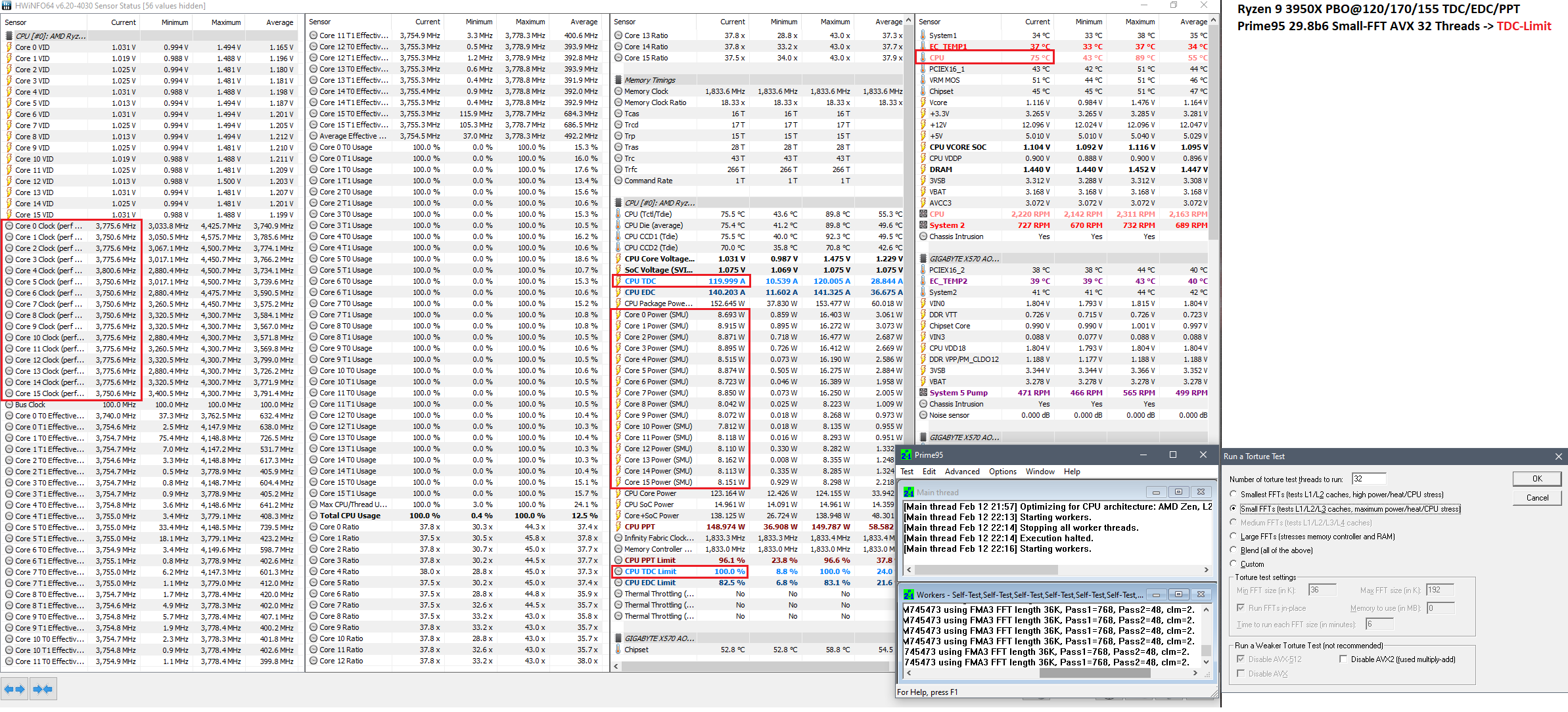This screenshot has width=1568, height=712.
Task: Click the thermometer icon beside VRM MOS
Action: pyautogui.click(x=923, y=80)
